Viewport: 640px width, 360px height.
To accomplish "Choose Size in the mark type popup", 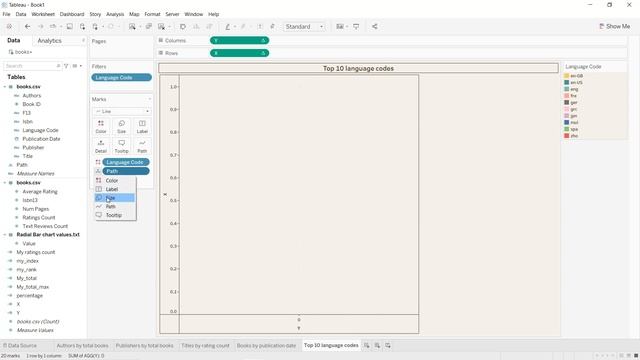I will click(x=115, y=198).
